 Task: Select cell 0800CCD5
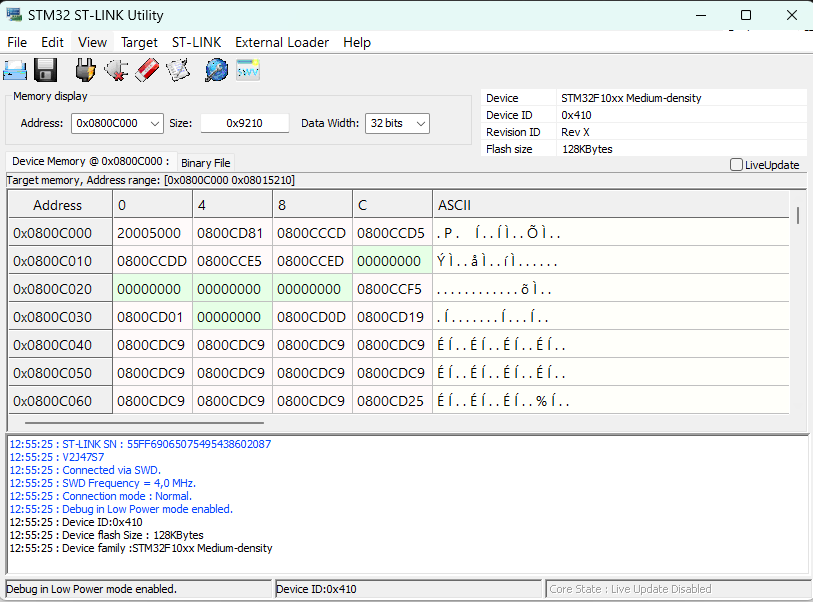pyautogui.click(x=393, y=233)
